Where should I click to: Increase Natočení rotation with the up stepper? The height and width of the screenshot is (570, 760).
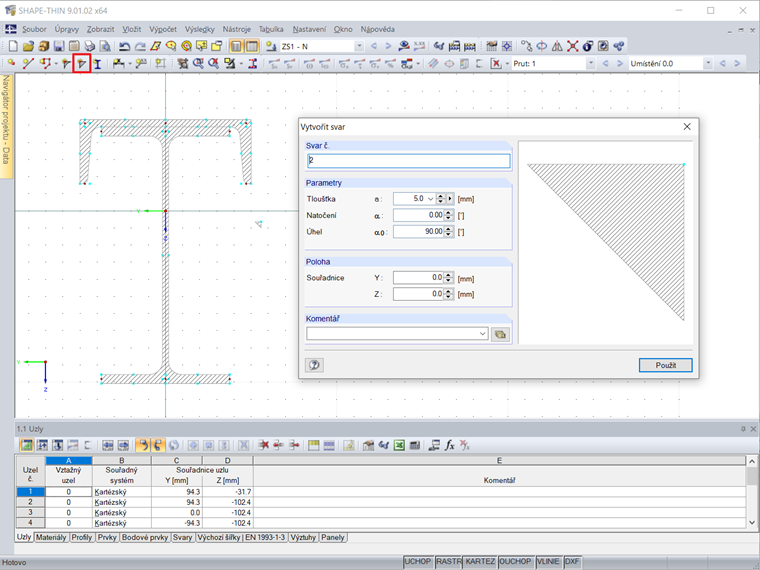[x=448, y=213]
